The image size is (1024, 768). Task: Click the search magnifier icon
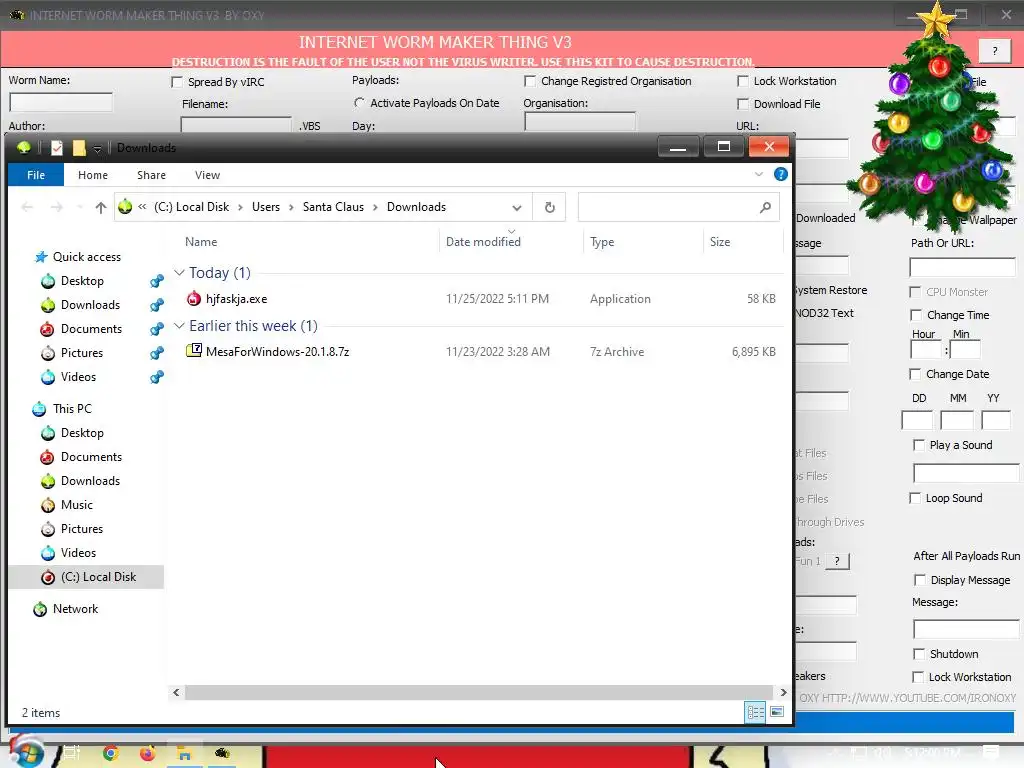pyautogui.click(x=765, y=207)
